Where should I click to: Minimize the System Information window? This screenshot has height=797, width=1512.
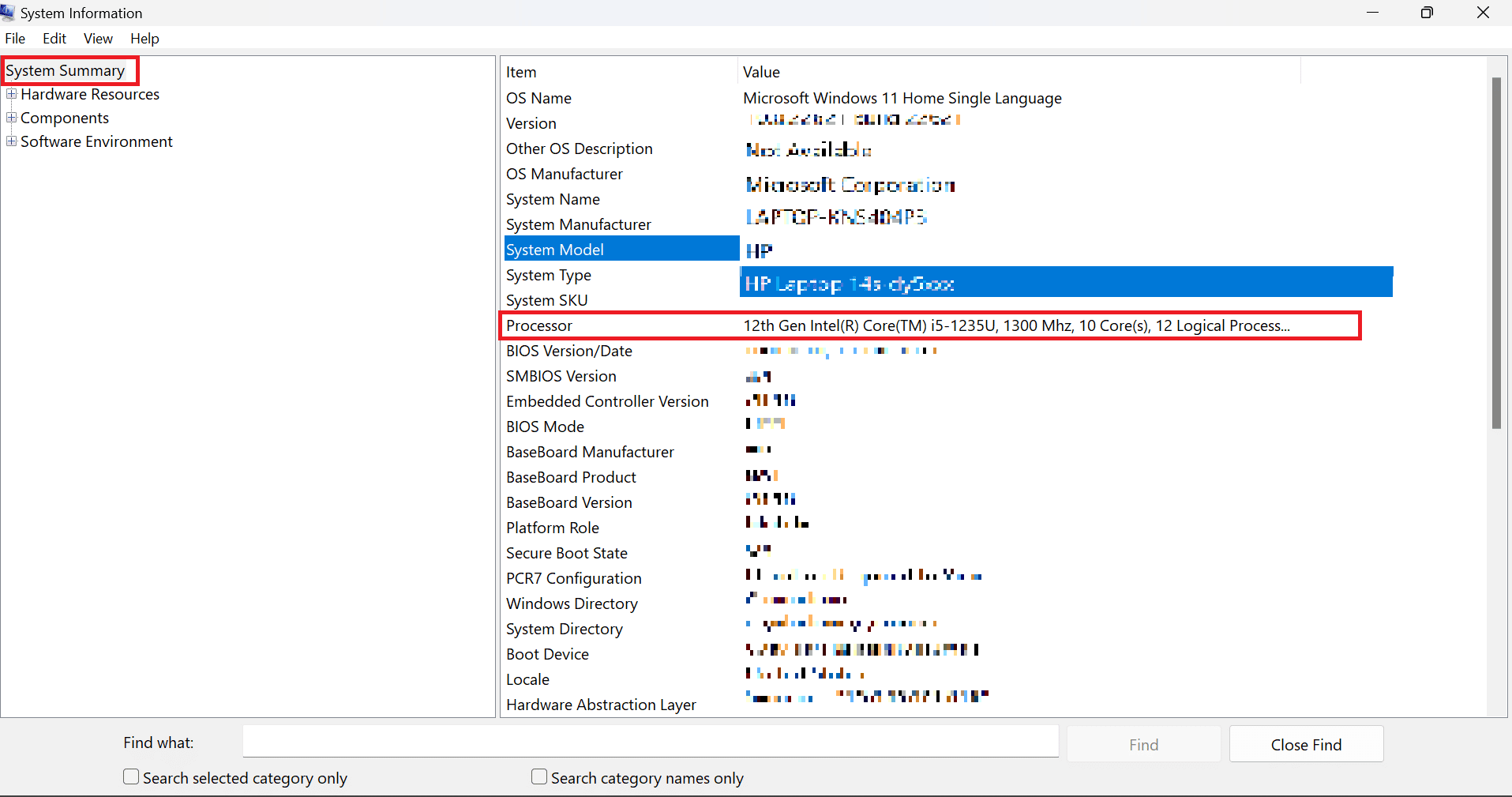pos(1372,13)
